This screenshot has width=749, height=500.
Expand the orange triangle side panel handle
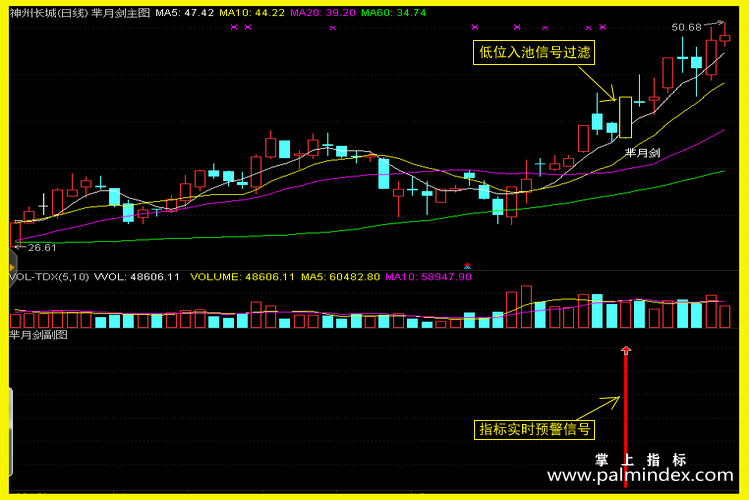point(12,268)
